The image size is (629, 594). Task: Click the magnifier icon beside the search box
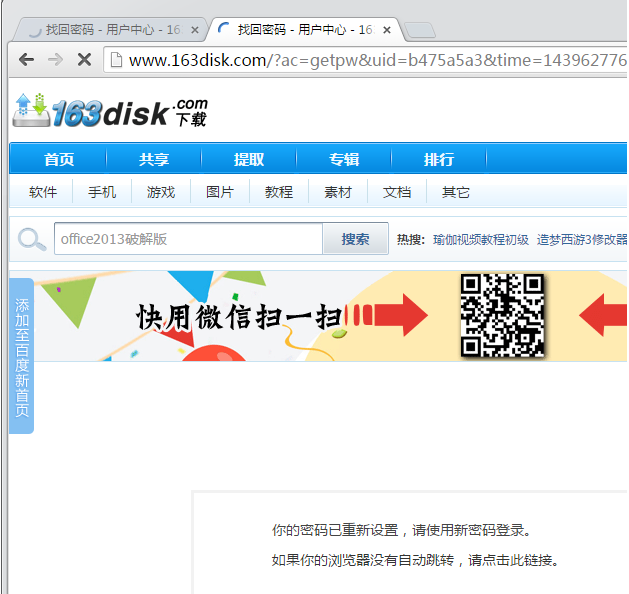click(x=32, y=239)
